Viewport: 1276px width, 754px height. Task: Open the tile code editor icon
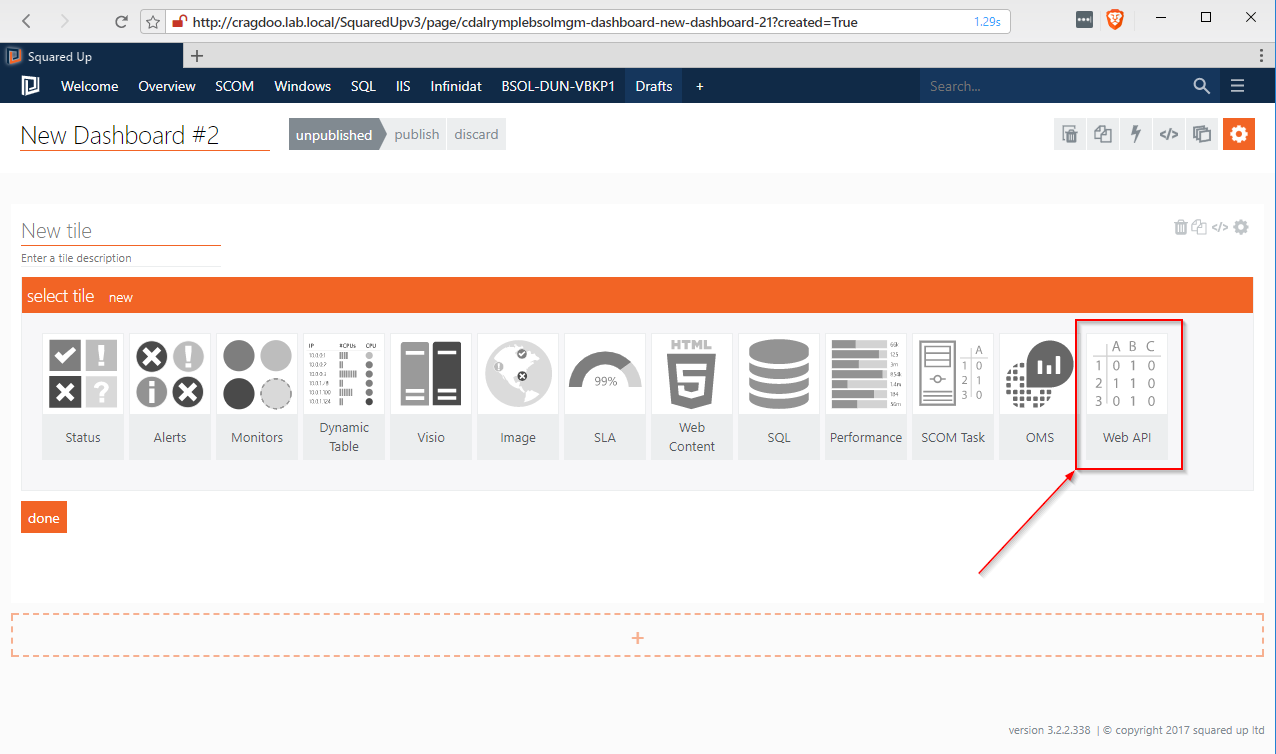click(x=1220, y=227)
